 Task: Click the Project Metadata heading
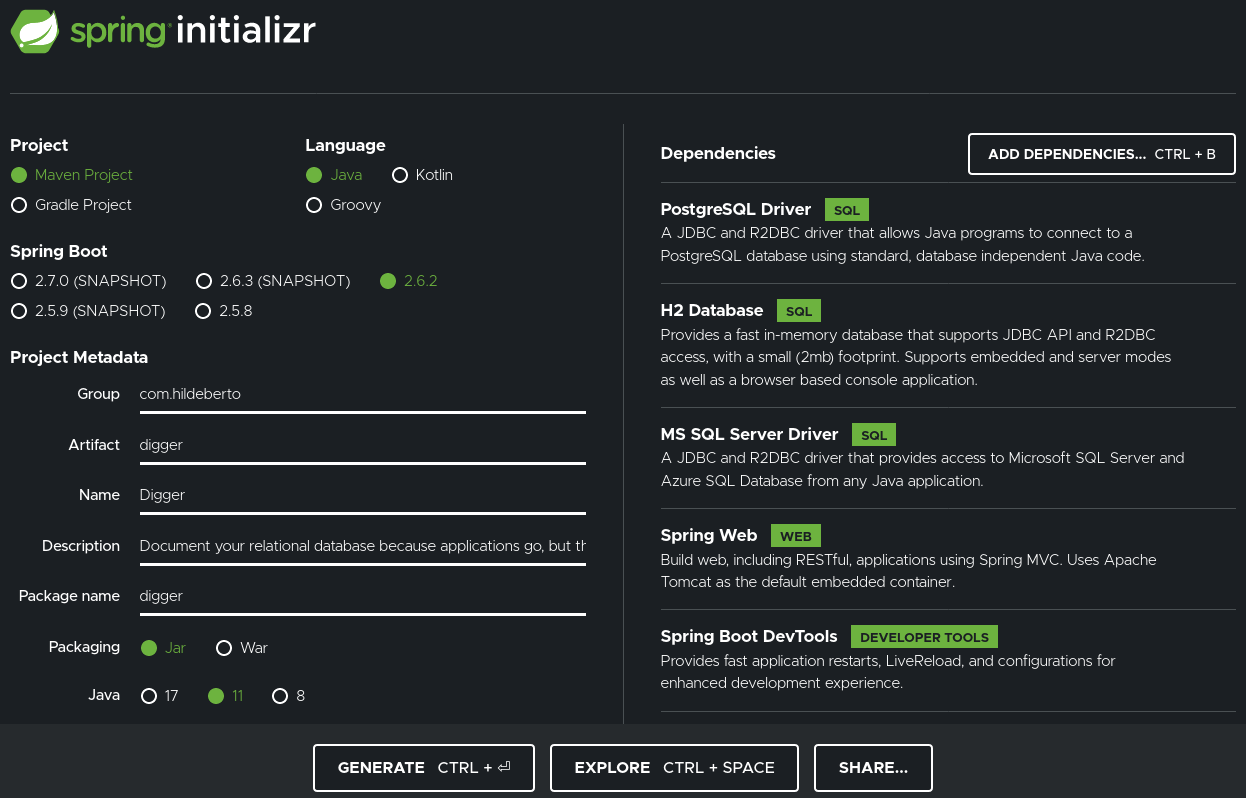point(79,358)
